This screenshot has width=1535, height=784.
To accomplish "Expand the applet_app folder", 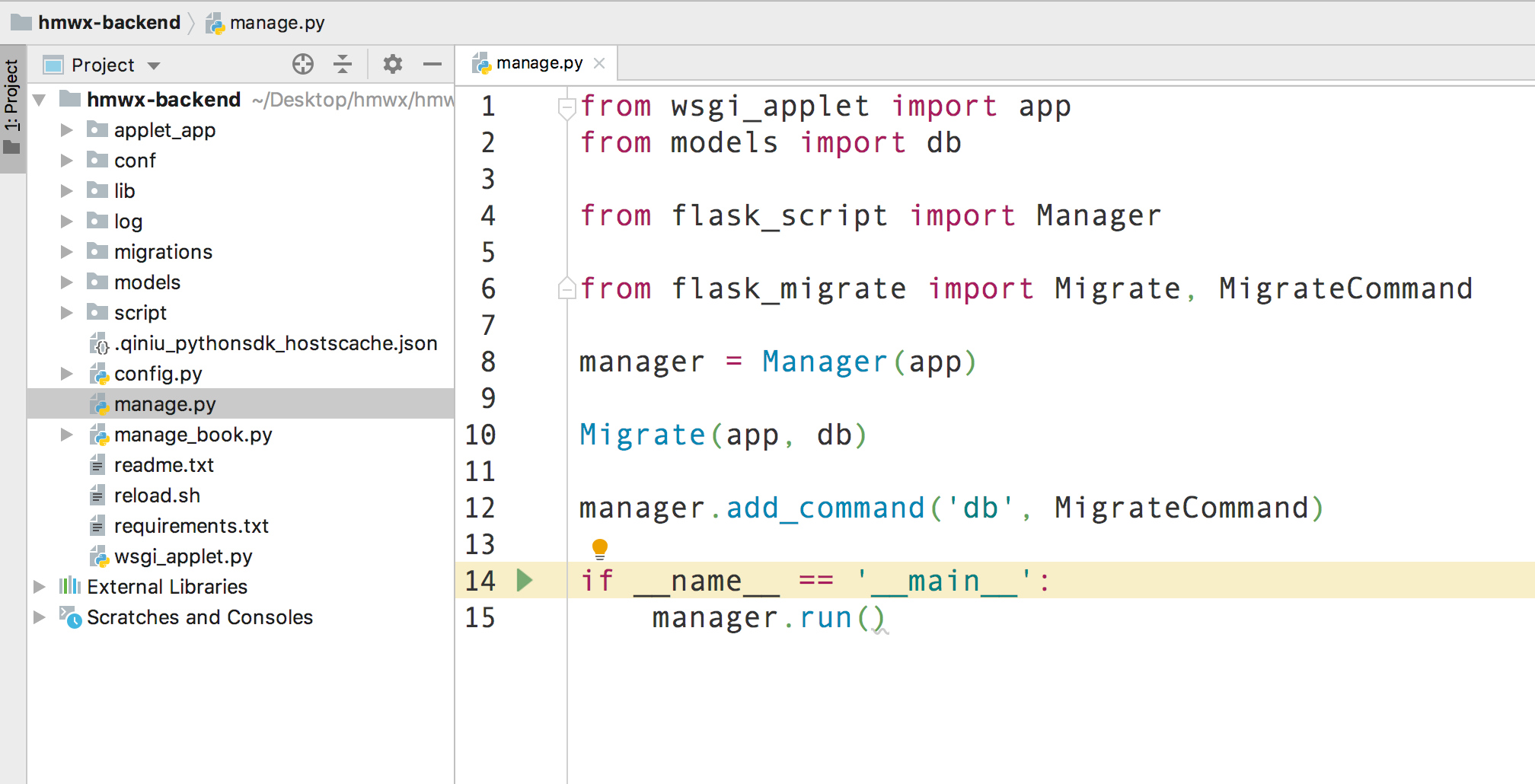I will [x=67, y=130].
